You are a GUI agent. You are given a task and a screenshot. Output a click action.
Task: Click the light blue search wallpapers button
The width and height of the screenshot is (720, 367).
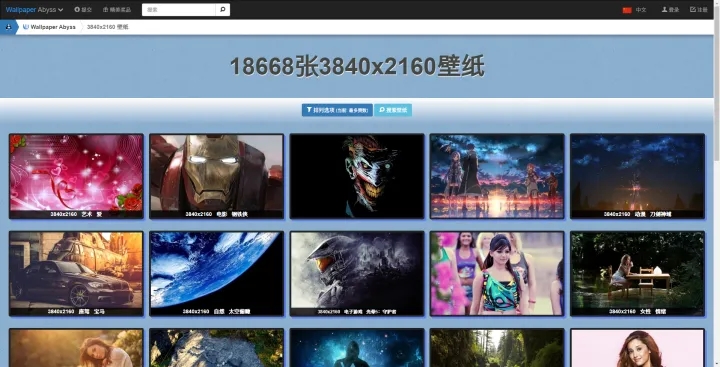[x=393, y=110]
